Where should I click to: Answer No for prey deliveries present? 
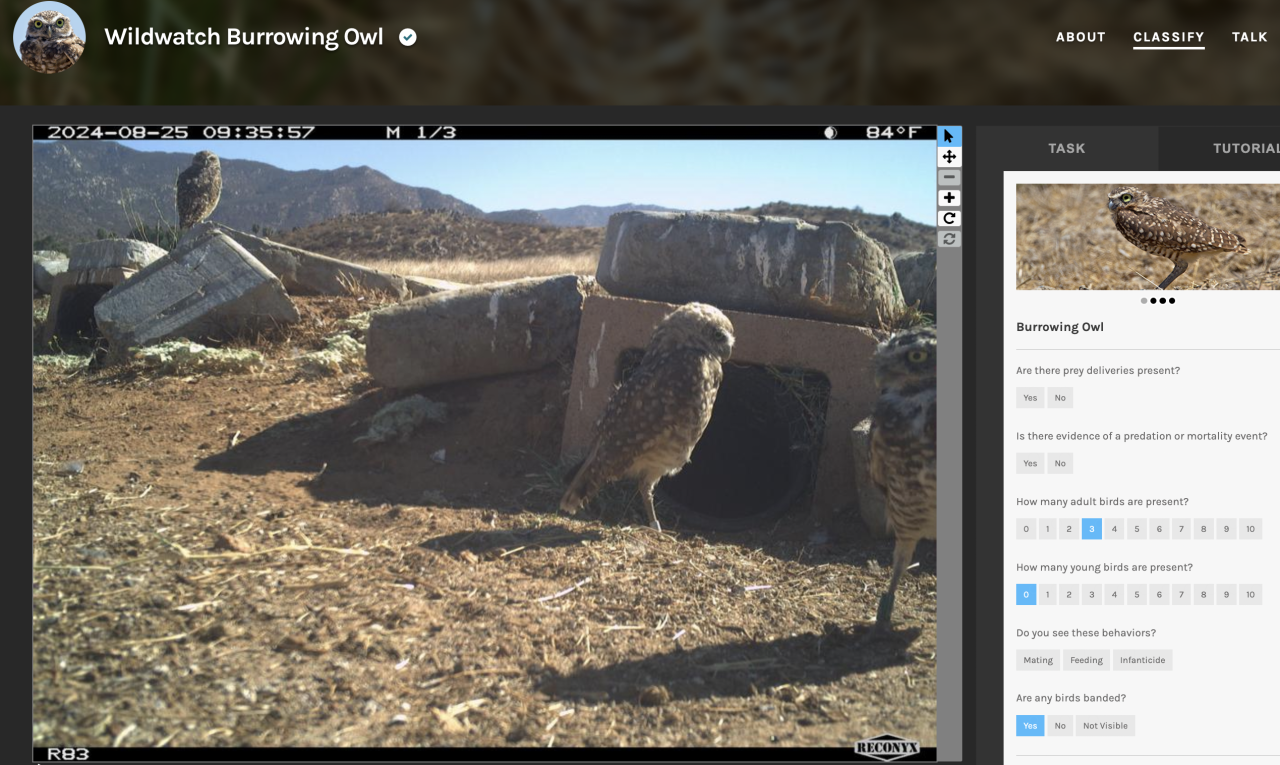click(1060, 398)
